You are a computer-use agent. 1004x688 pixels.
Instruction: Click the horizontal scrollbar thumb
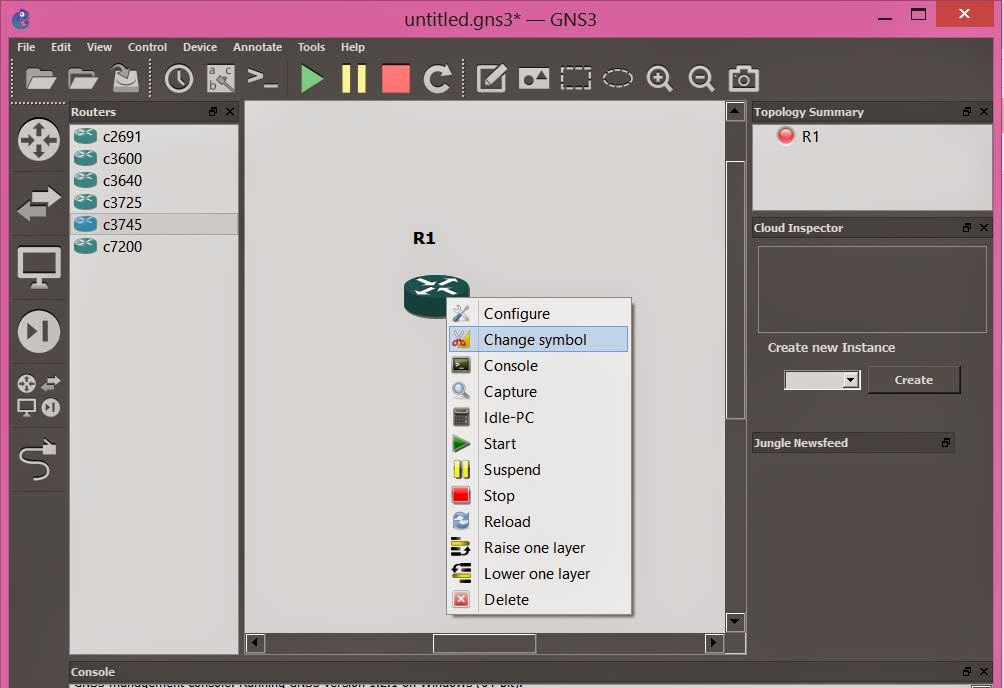click(x=484, y=643)
